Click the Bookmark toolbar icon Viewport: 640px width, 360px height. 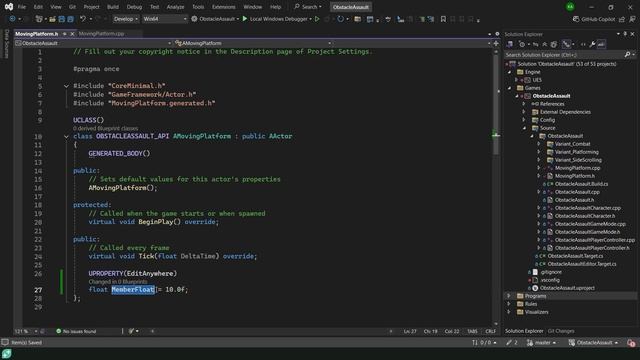(x=443, y=19)
